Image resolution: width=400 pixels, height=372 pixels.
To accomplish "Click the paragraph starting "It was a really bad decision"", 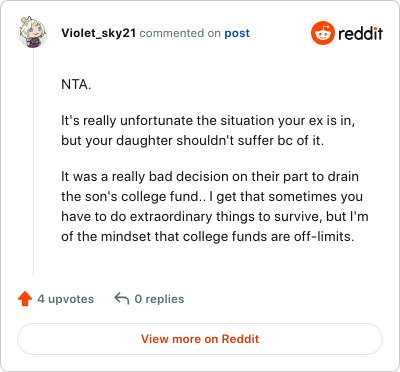I will (x=215, y=206).
